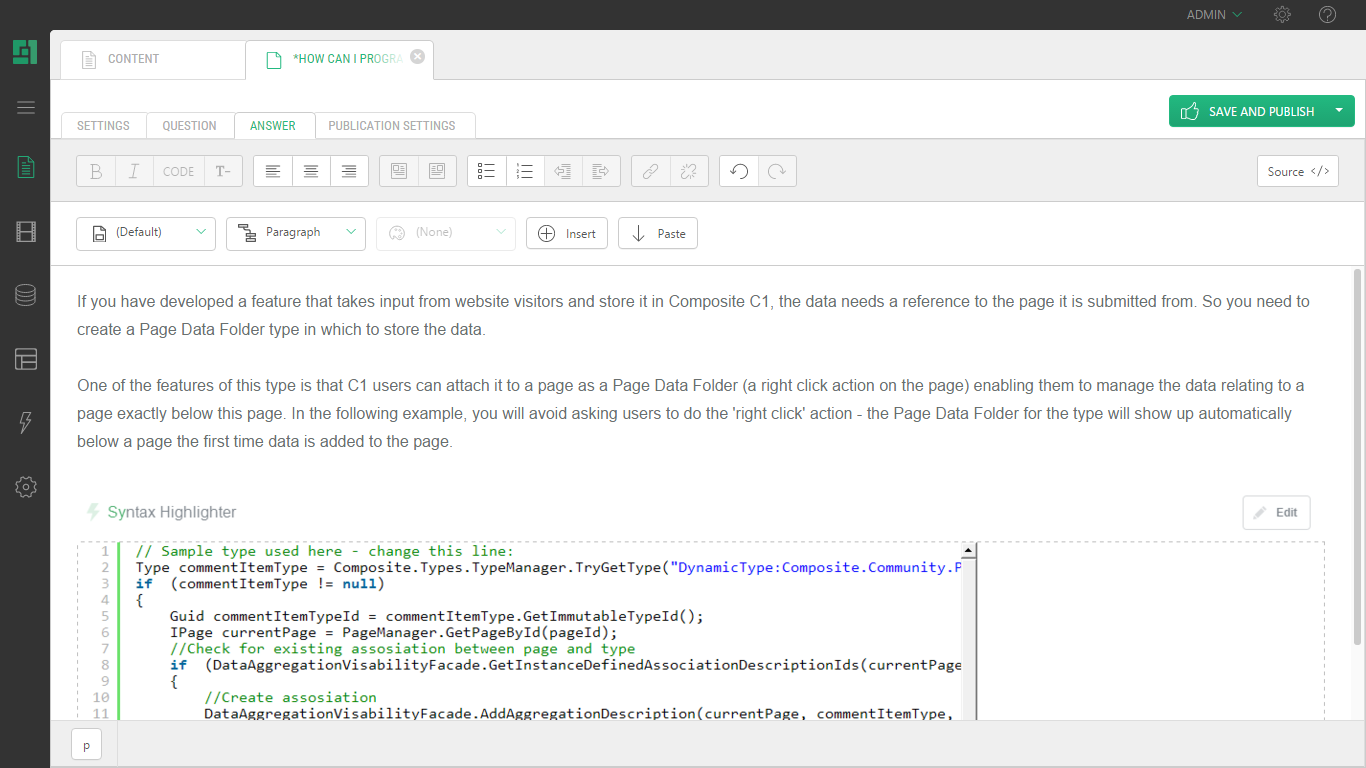
Task: Click the Syntax Highlighter Edit button
Action: pyautogui.click(x=1276, y=512)
